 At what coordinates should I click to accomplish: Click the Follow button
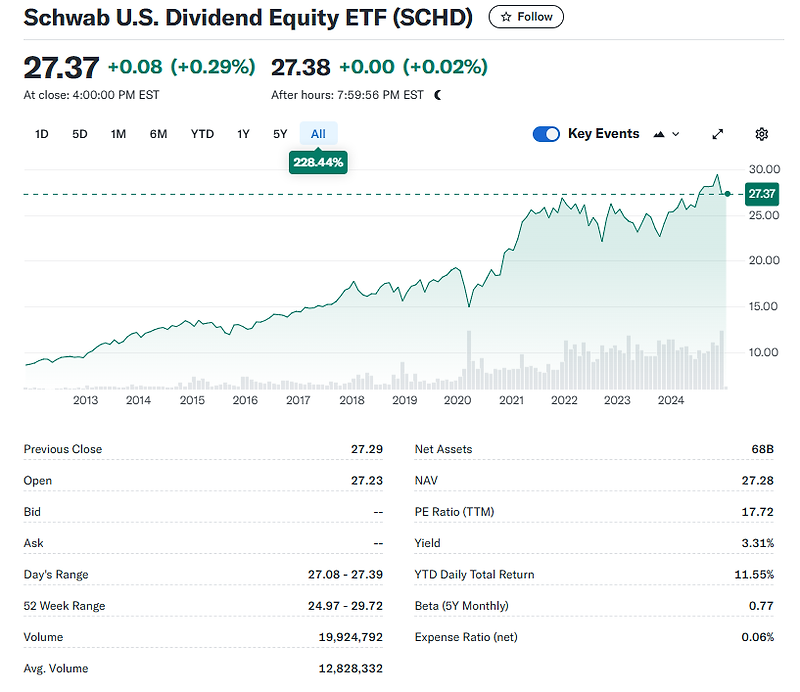pos(526,17)
